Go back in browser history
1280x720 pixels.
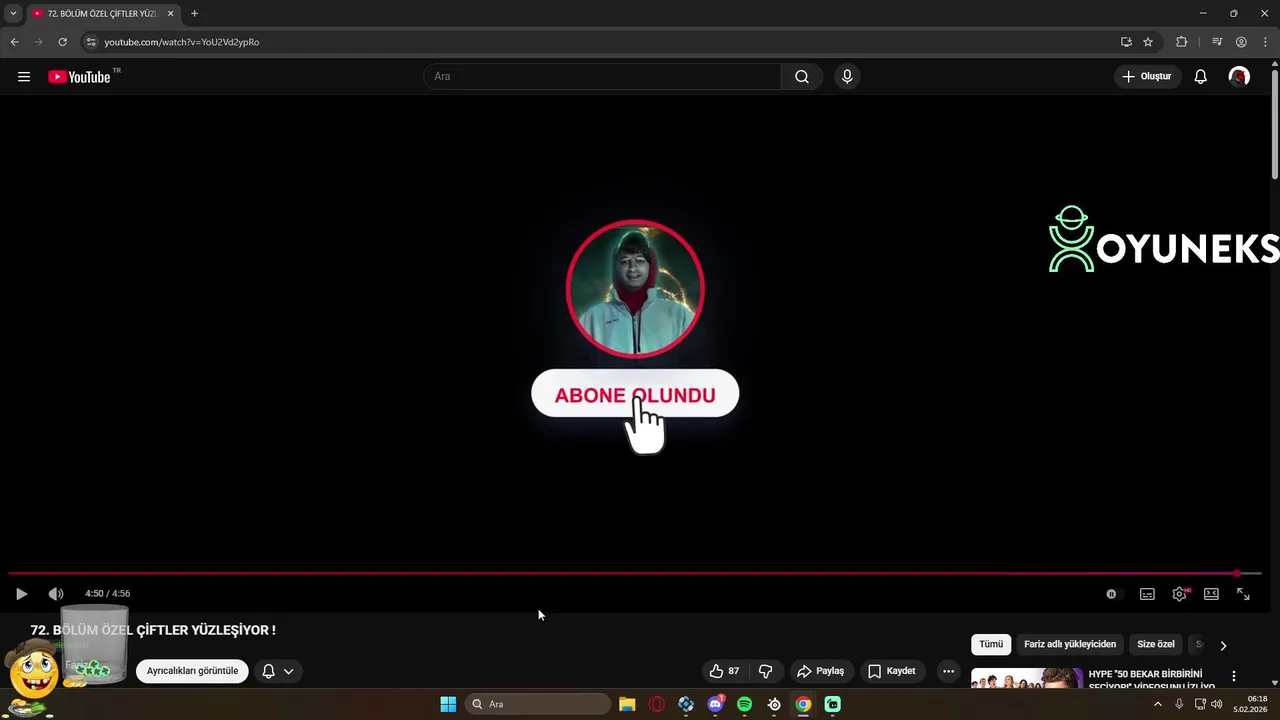pos(14,42)
